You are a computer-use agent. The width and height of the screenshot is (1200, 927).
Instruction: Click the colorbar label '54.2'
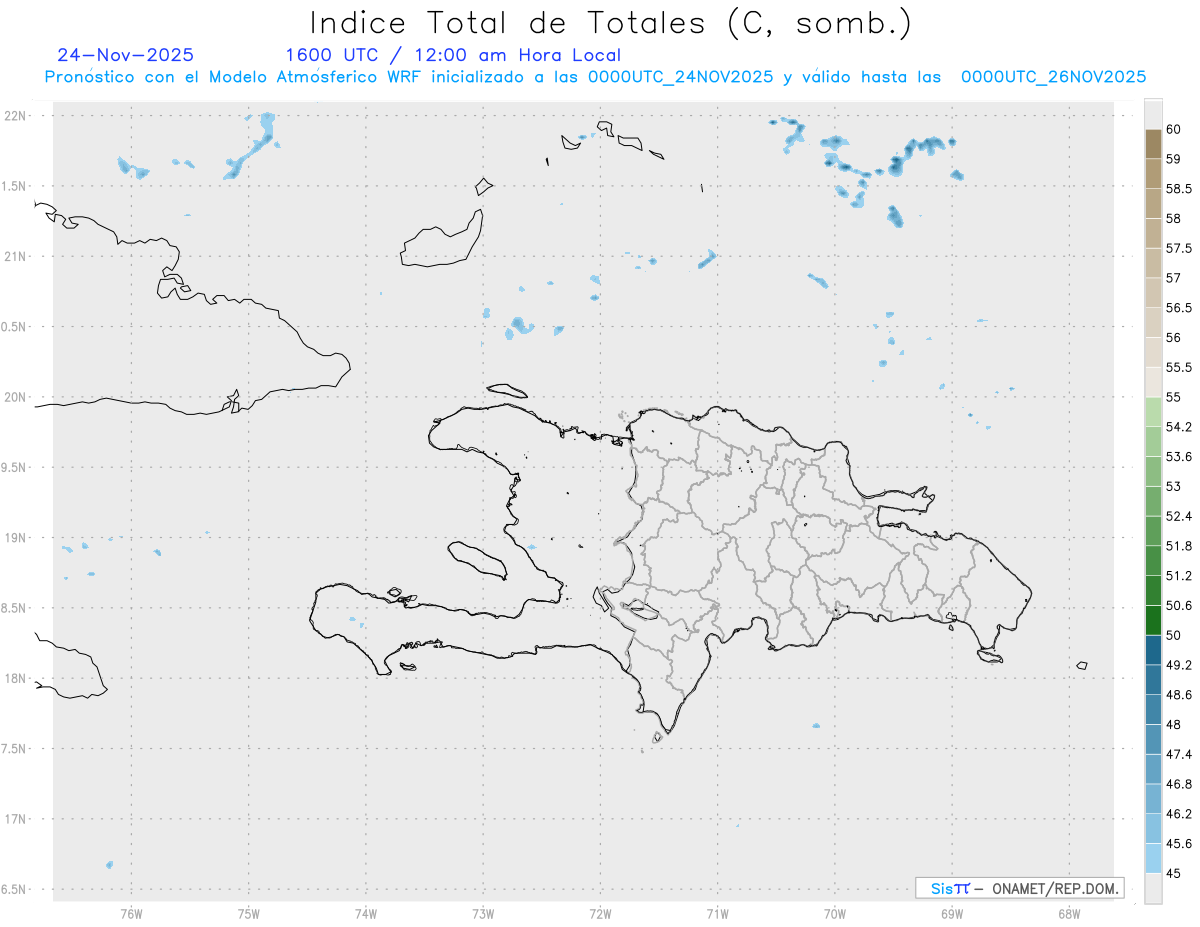(1179, 427)
